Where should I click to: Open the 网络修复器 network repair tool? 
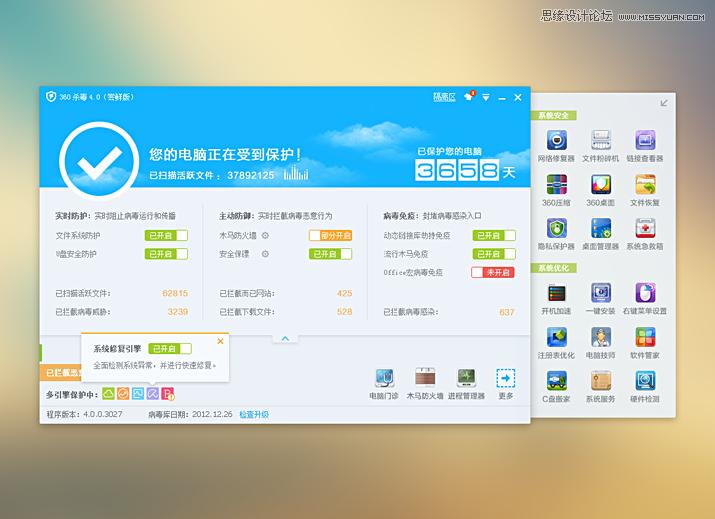556,140
